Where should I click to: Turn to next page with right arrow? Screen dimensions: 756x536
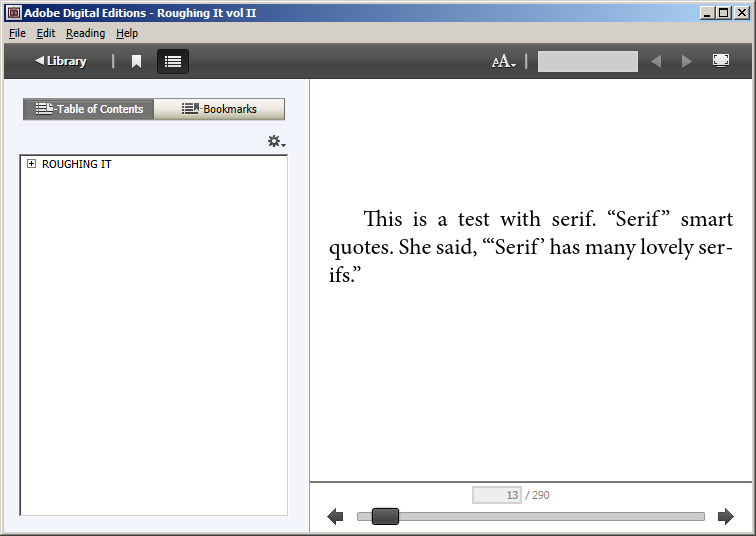pos(726,516)
